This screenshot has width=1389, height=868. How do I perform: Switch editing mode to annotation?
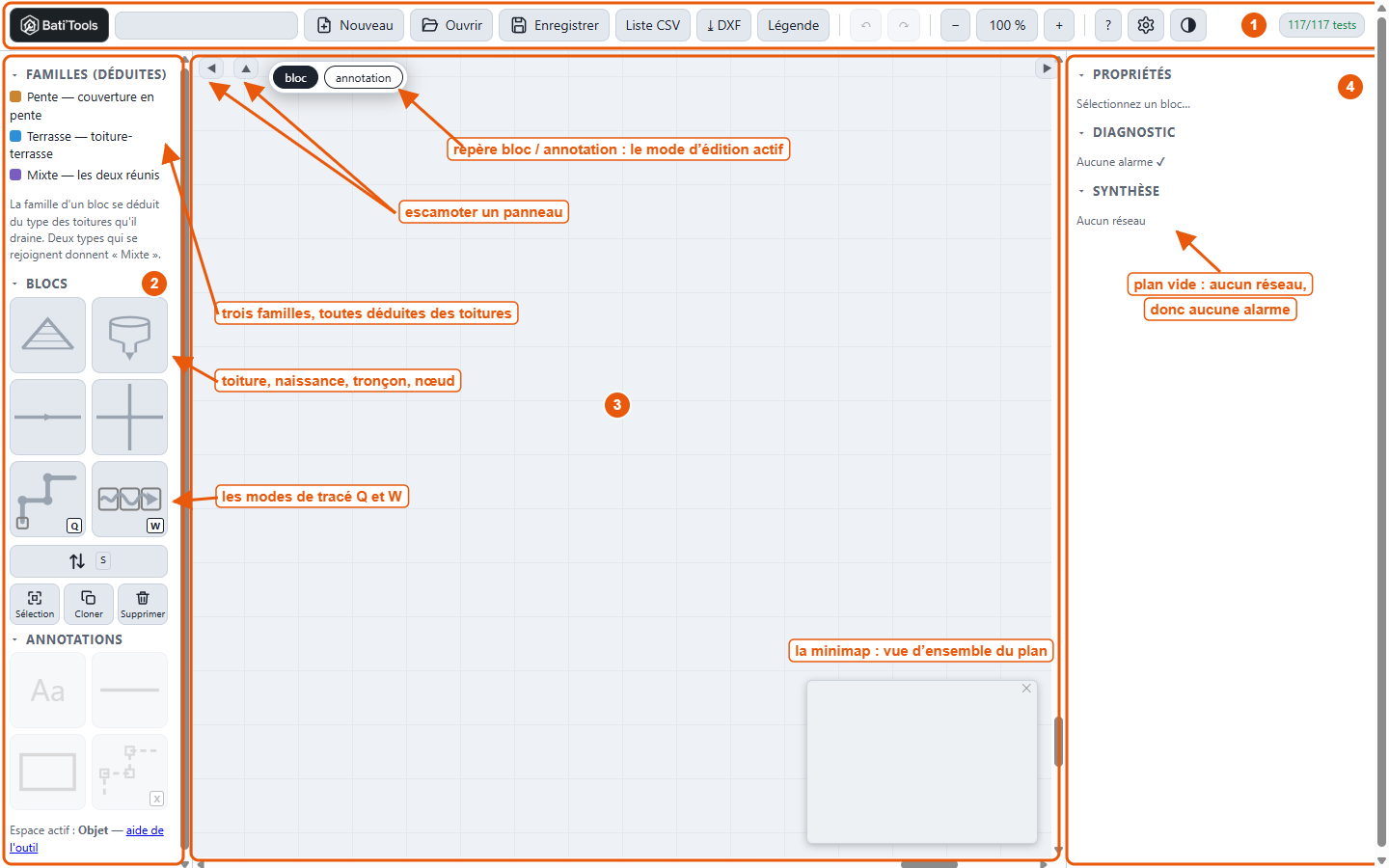pos(364,77)
